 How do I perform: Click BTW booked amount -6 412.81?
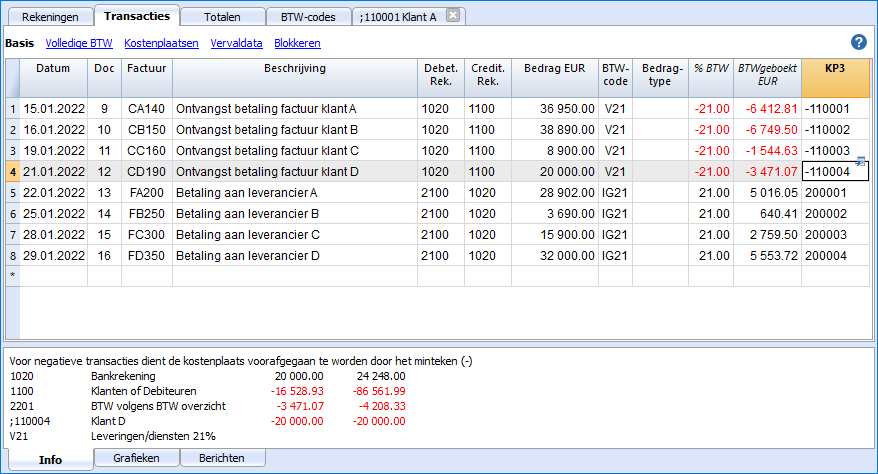[x=767, y=109]
